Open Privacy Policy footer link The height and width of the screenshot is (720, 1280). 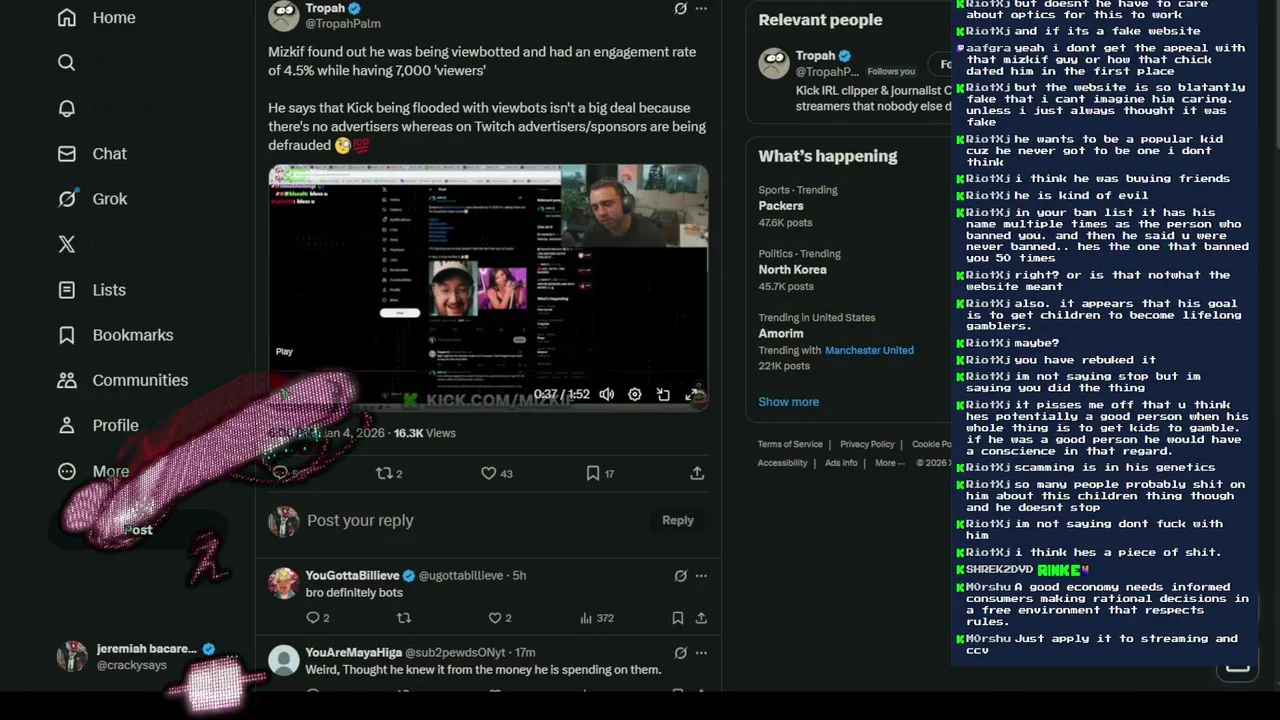[x=867, y=444]
